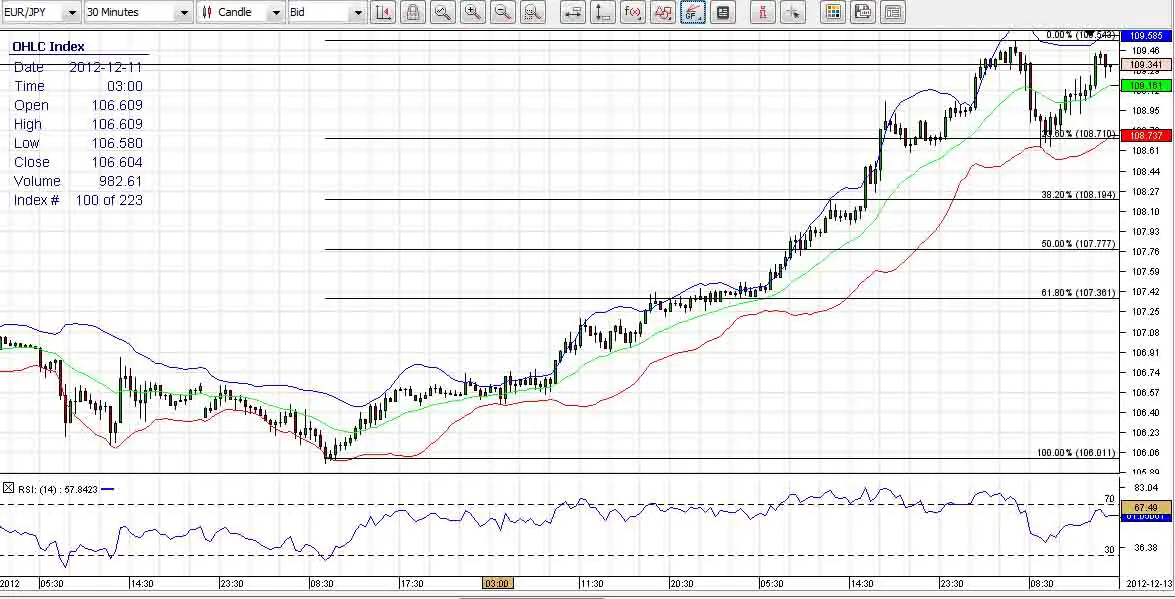This screenshot has height=599, width=1175.
Task: Toggle the red info OHLC icon
Action: (x=763, y=12)
